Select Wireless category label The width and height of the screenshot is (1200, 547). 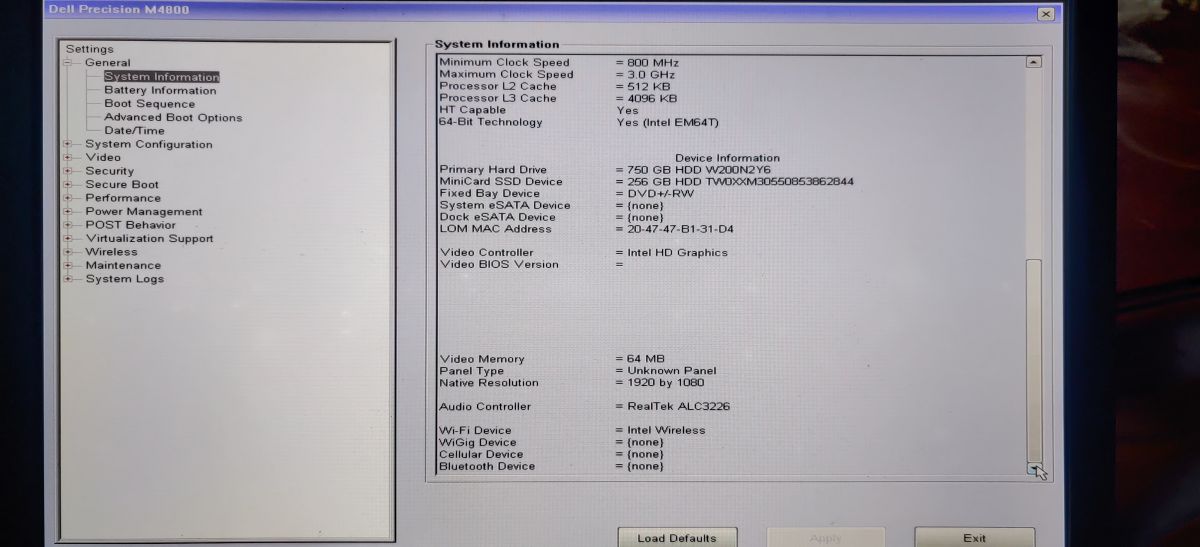pyautogui.click(x=111, y=252)
